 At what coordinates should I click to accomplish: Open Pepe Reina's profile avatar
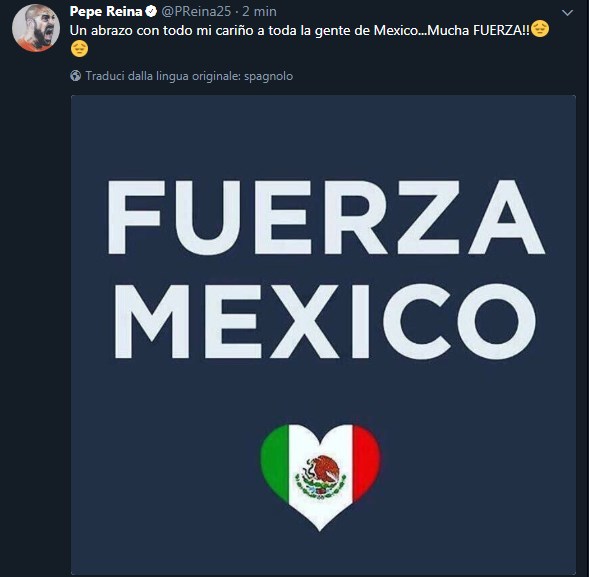[36, 28]
